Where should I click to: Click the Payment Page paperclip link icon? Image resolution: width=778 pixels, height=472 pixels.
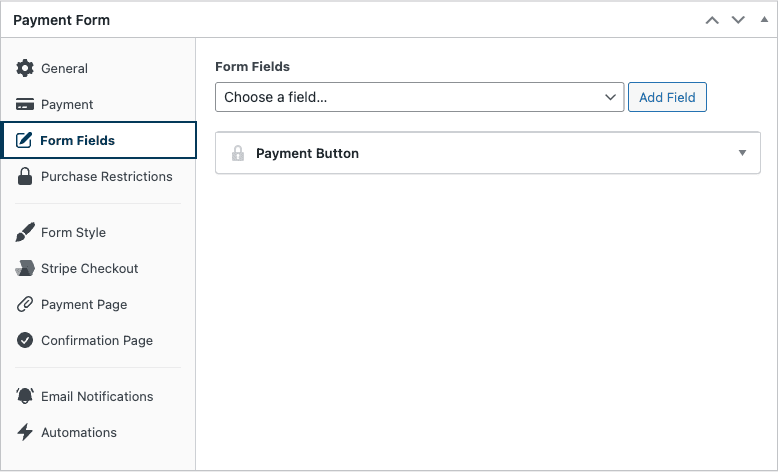(25, 304)
